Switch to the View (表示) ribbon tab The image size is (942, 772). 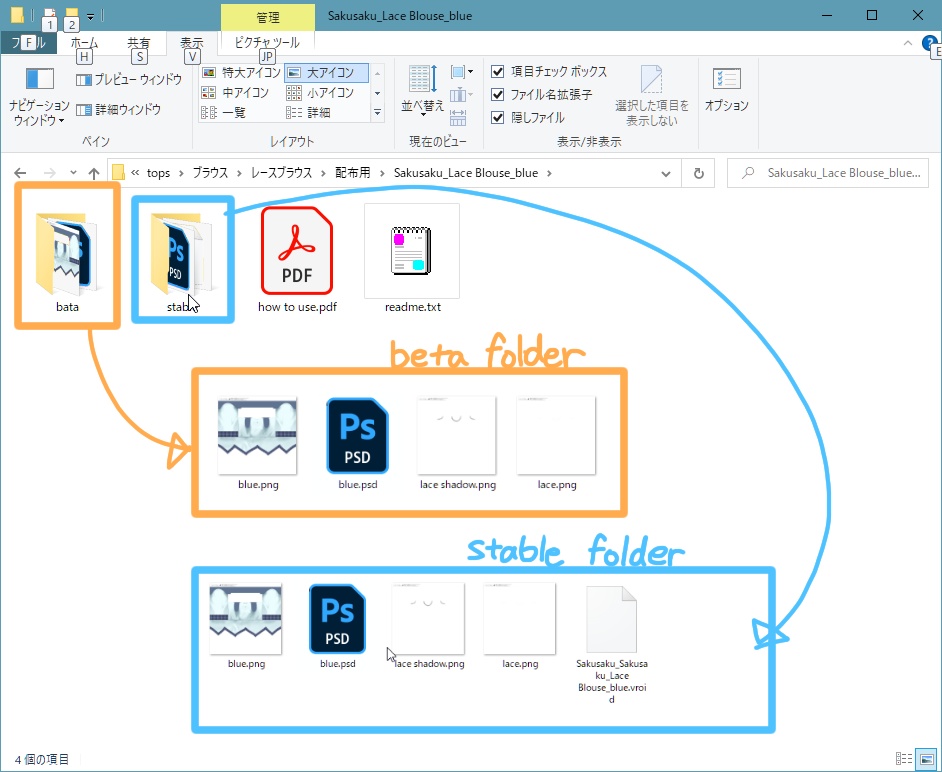pos(192,43)
